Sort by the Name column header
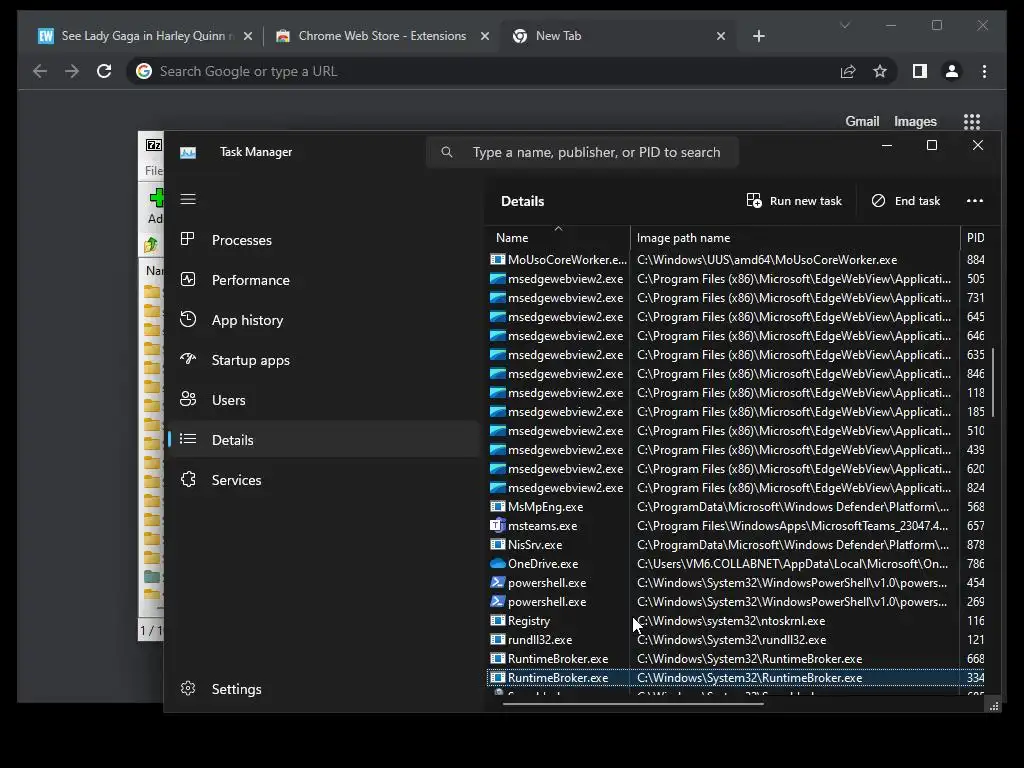The image size is (1024, 768). tap(558, 238)
